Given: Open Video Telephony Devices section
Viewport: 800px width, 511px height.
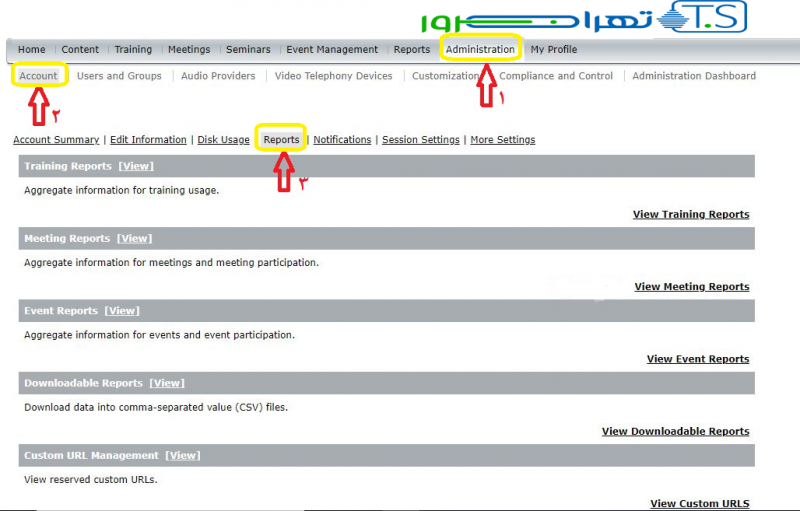Looking at the screenshot, I should tap(333, 76).
